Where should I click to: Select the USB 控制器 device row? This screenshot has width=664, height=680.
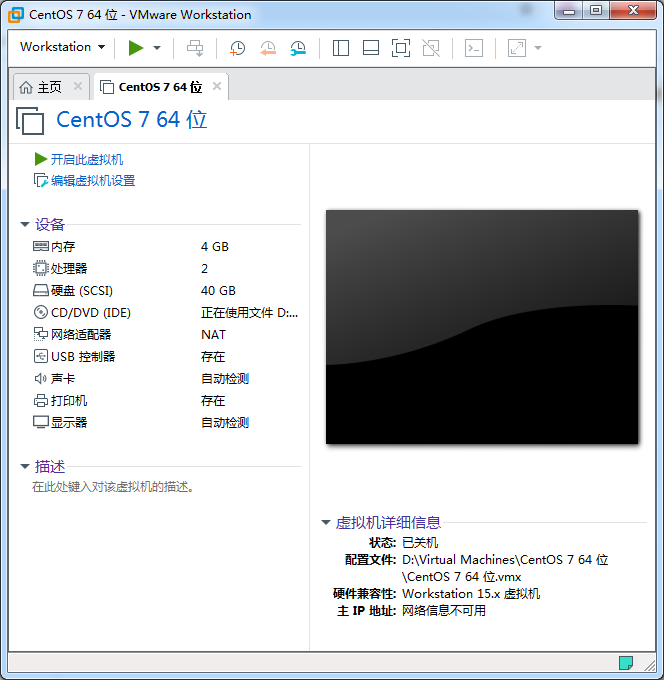coord(165,356)
